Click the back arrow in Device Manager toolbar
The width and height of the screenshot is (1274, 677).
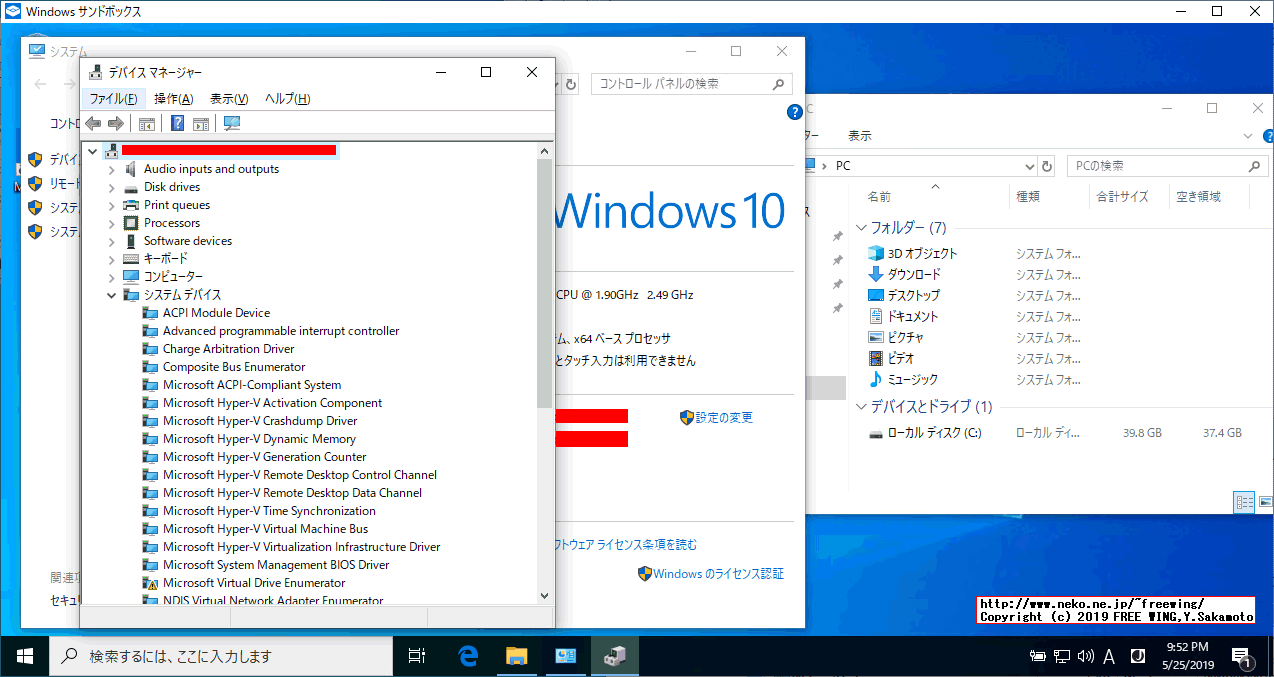pyautogui.click(x=92, y=122)
